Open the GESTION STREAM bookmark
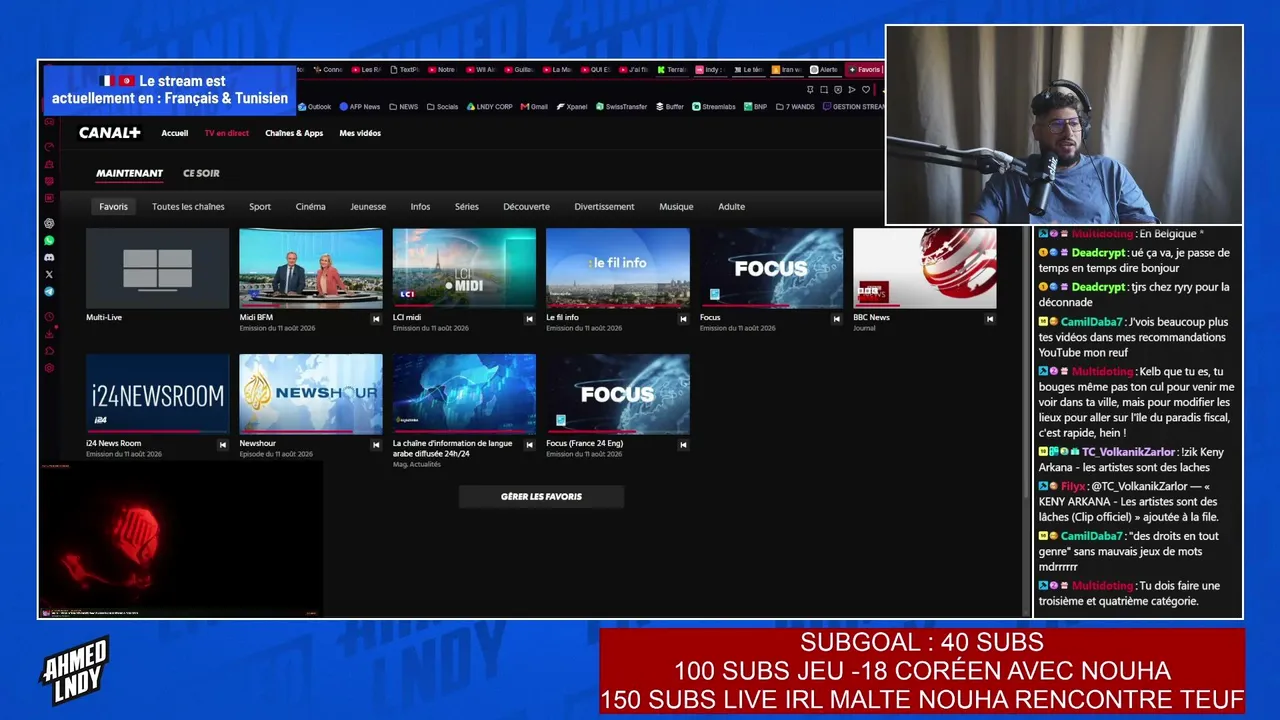 pos(853,107)
